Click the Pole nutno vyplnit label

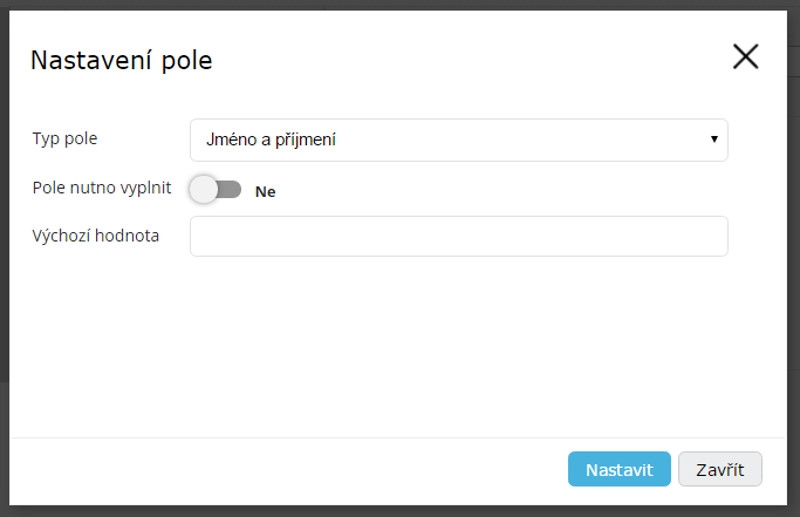coord(102,188)
